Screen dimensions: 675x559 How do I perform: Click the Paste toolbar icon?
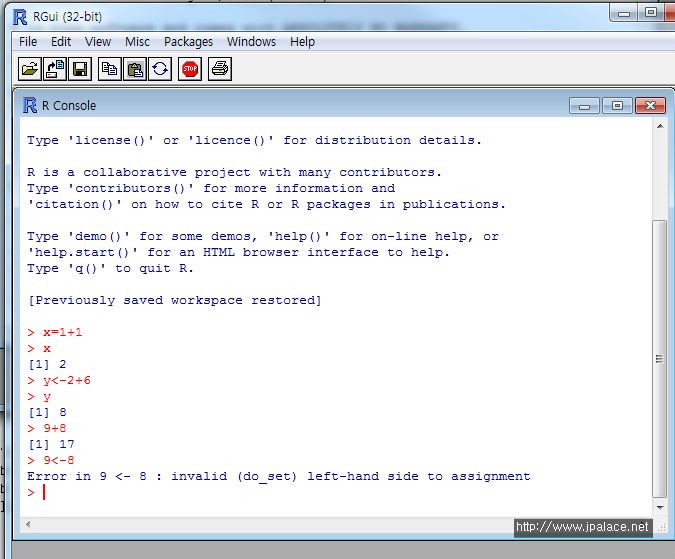135,69
